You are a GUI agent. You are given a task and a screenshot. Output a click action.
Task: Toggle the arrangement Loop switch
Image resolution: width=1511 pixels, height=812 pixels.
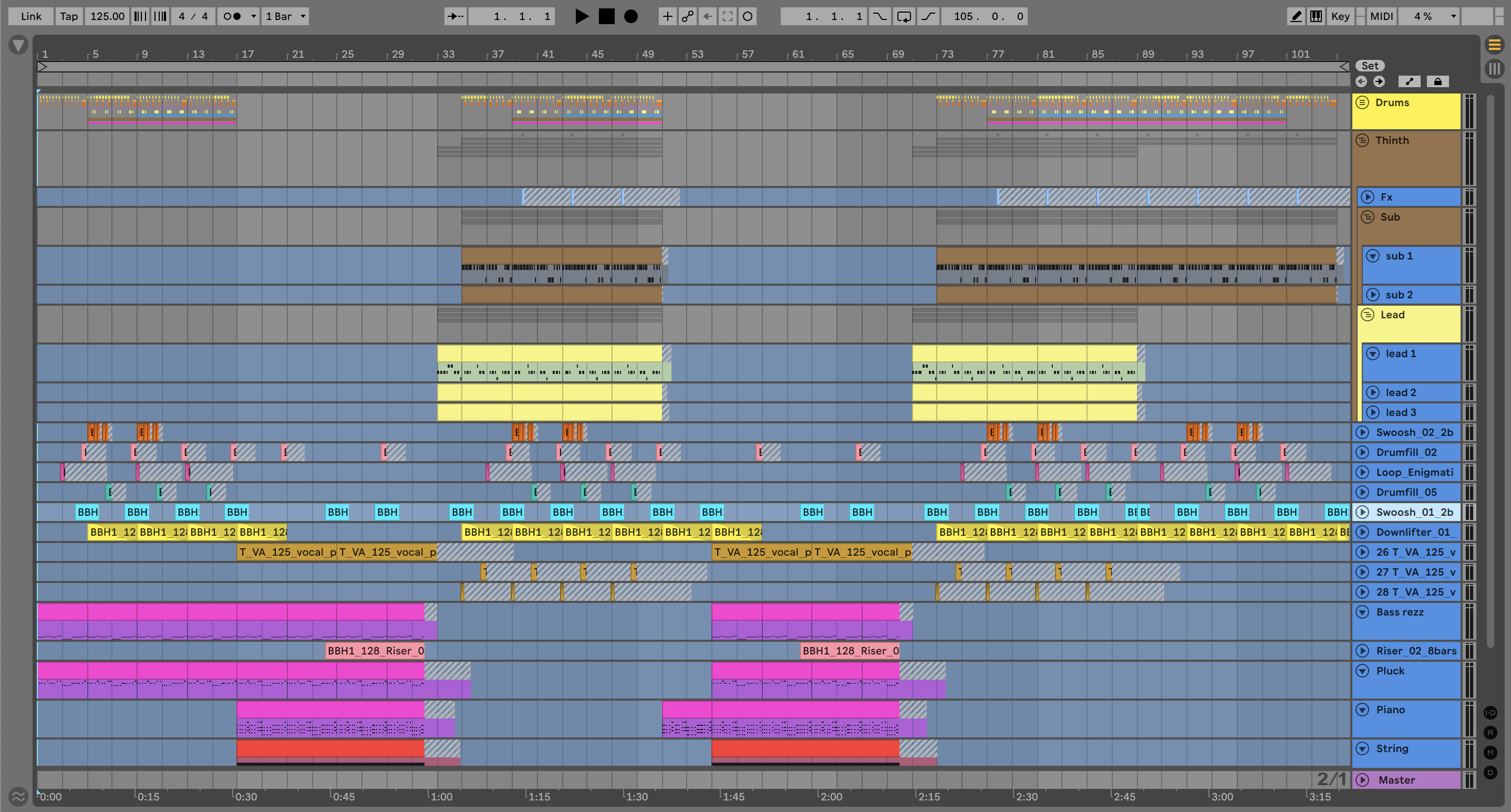point(904,16)
